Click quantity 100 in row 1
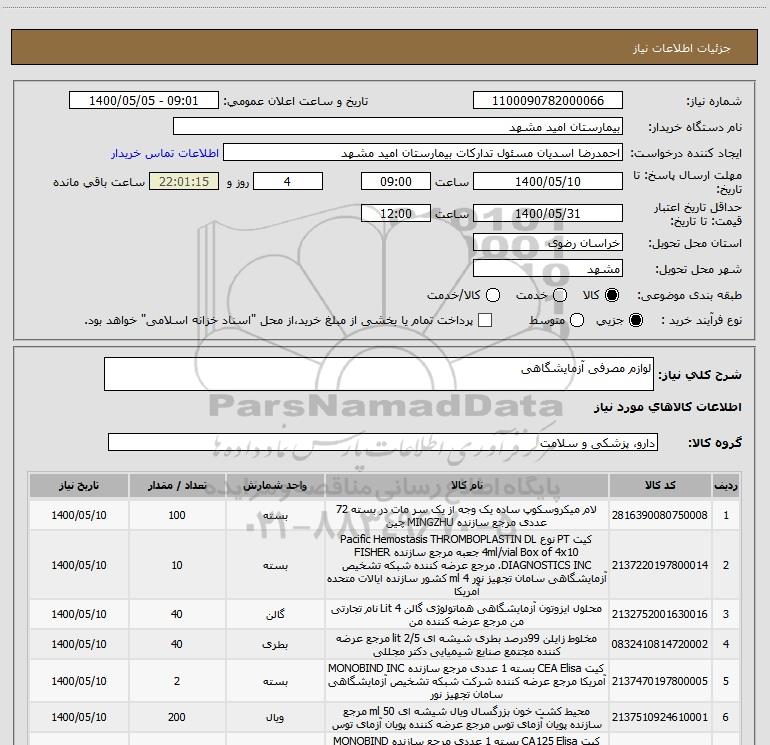The image size is (770, 745). coord(177,515)
